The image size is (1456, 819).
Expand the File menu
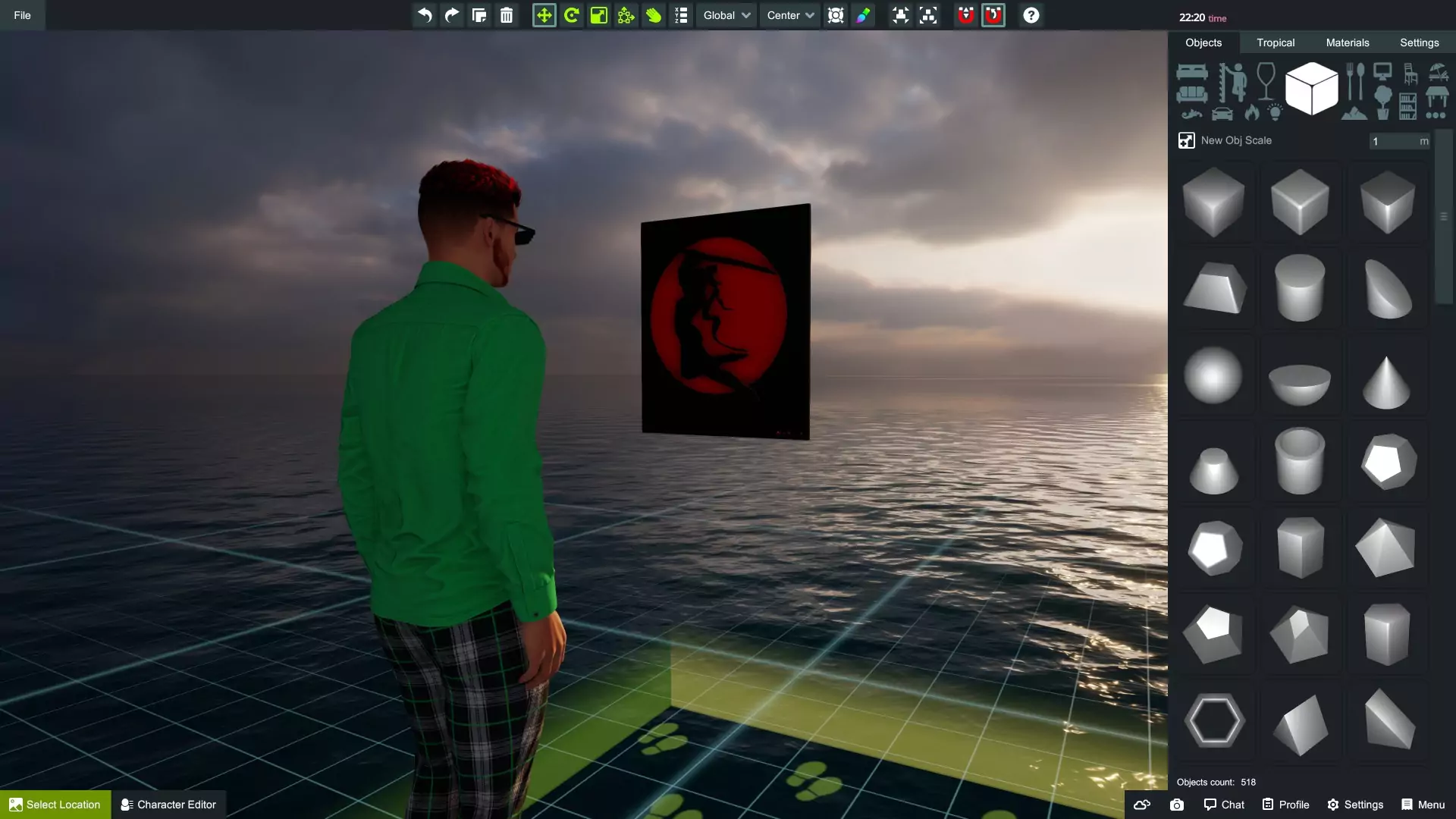(23, 15)
